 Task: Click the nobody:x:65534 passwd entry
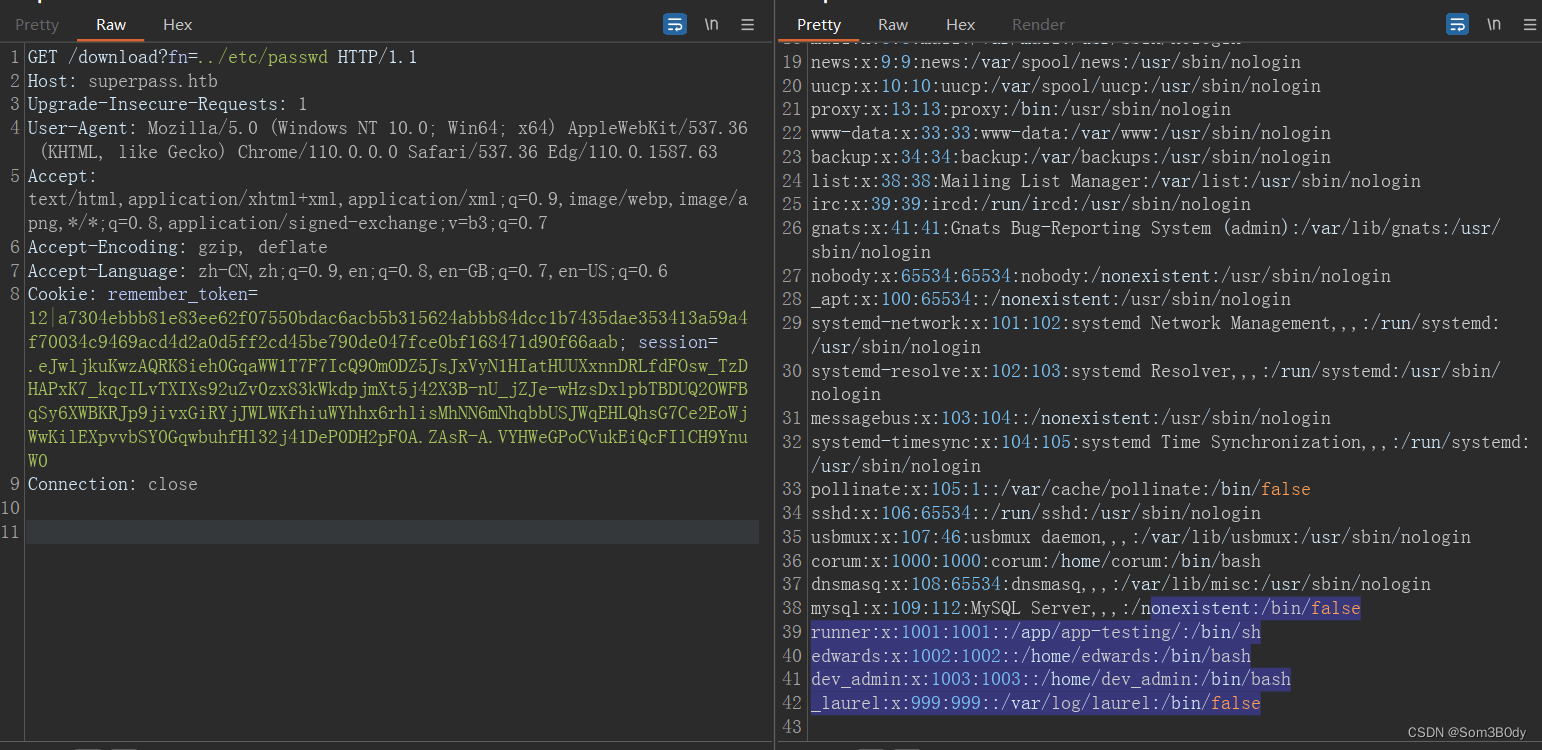click(1100, 276)
